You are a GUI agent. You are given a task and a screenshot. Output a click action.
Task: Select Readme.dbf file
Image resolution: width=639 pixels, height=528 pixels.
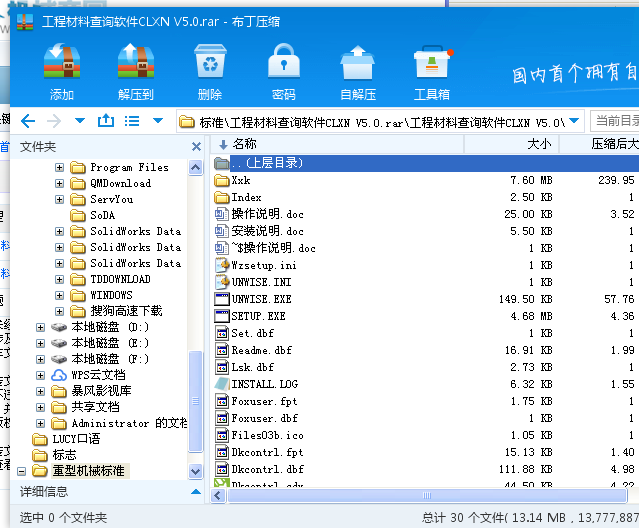(253, 350)
